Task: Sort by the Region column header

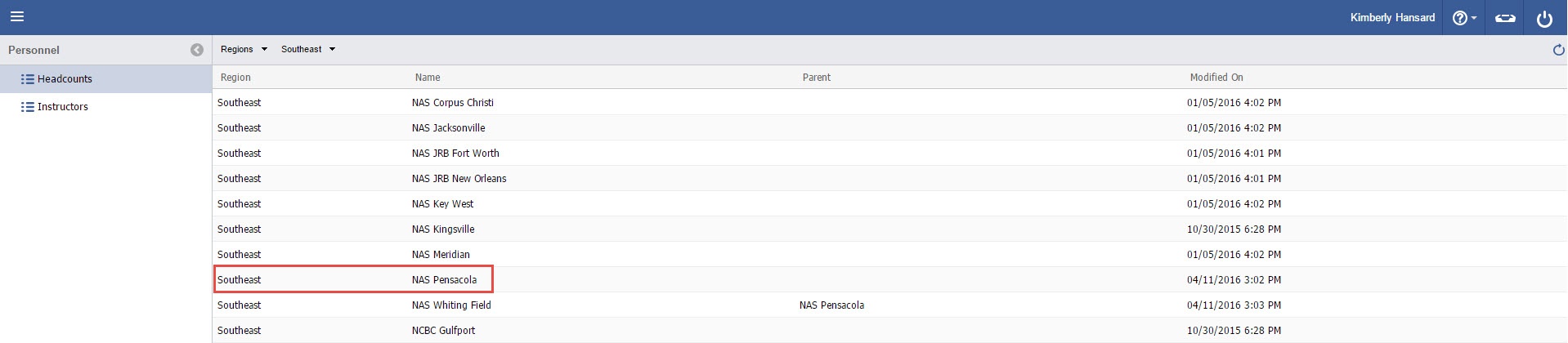Action: [x=235, y=78]
